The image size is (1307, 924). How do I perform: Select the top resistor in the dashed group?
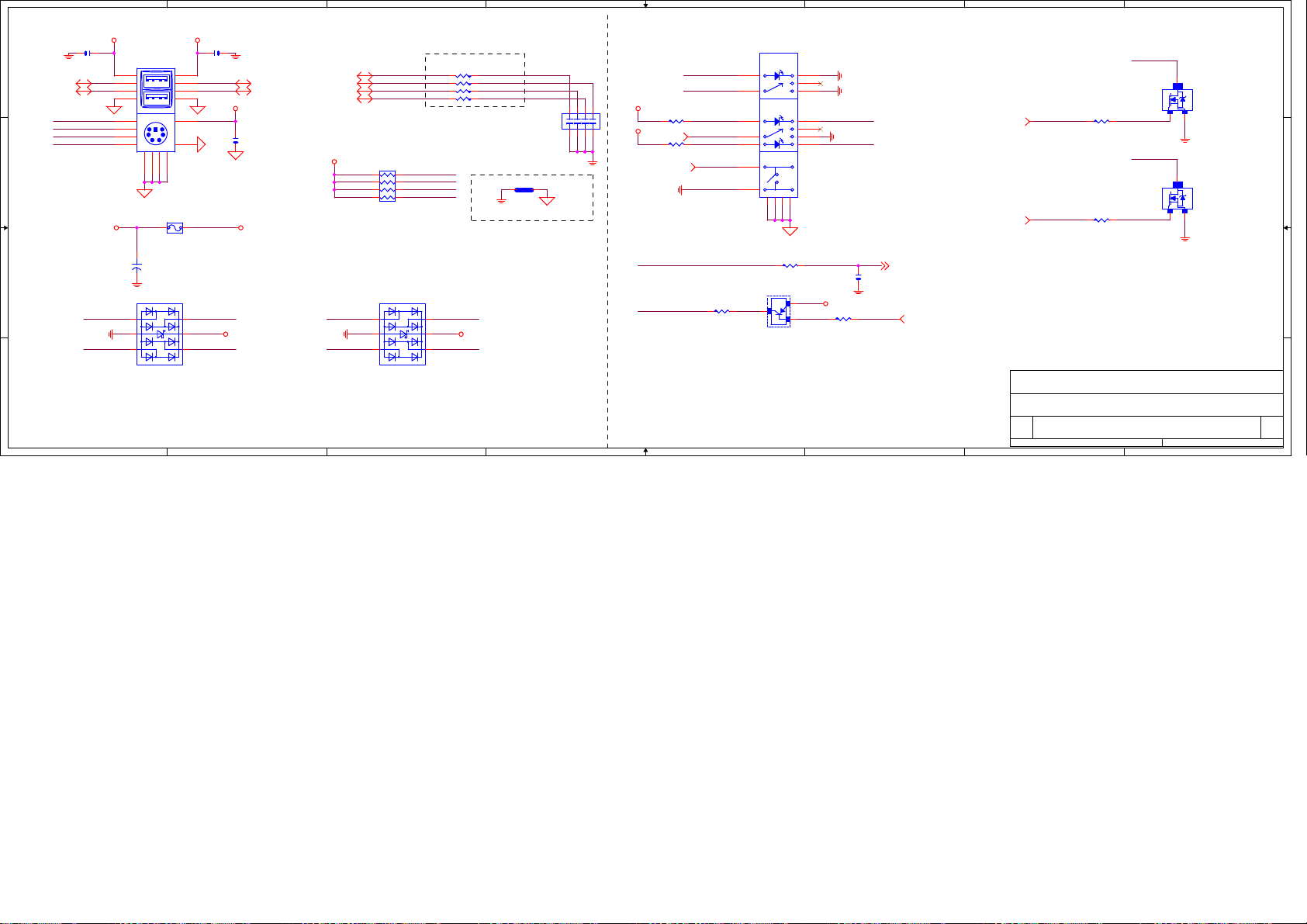(463, 76)
